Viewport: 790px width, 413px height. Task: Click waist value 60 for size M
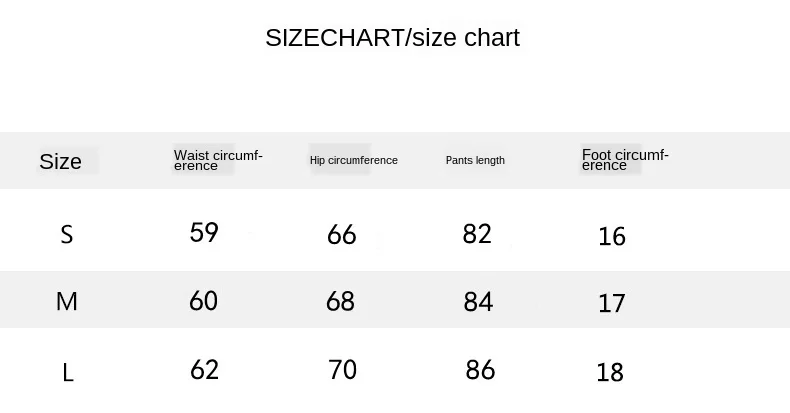pos(204,301)
